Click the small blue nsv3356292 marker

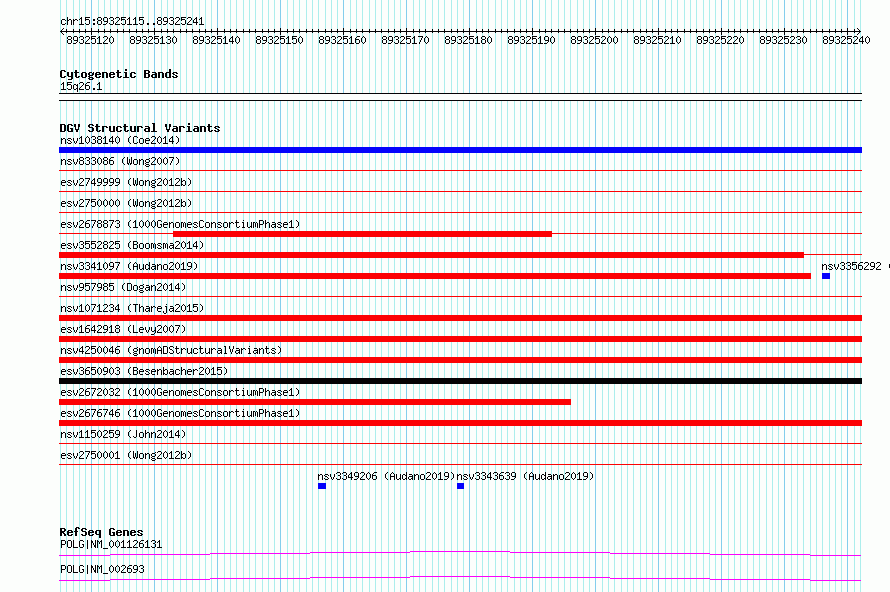pos(826,276)
